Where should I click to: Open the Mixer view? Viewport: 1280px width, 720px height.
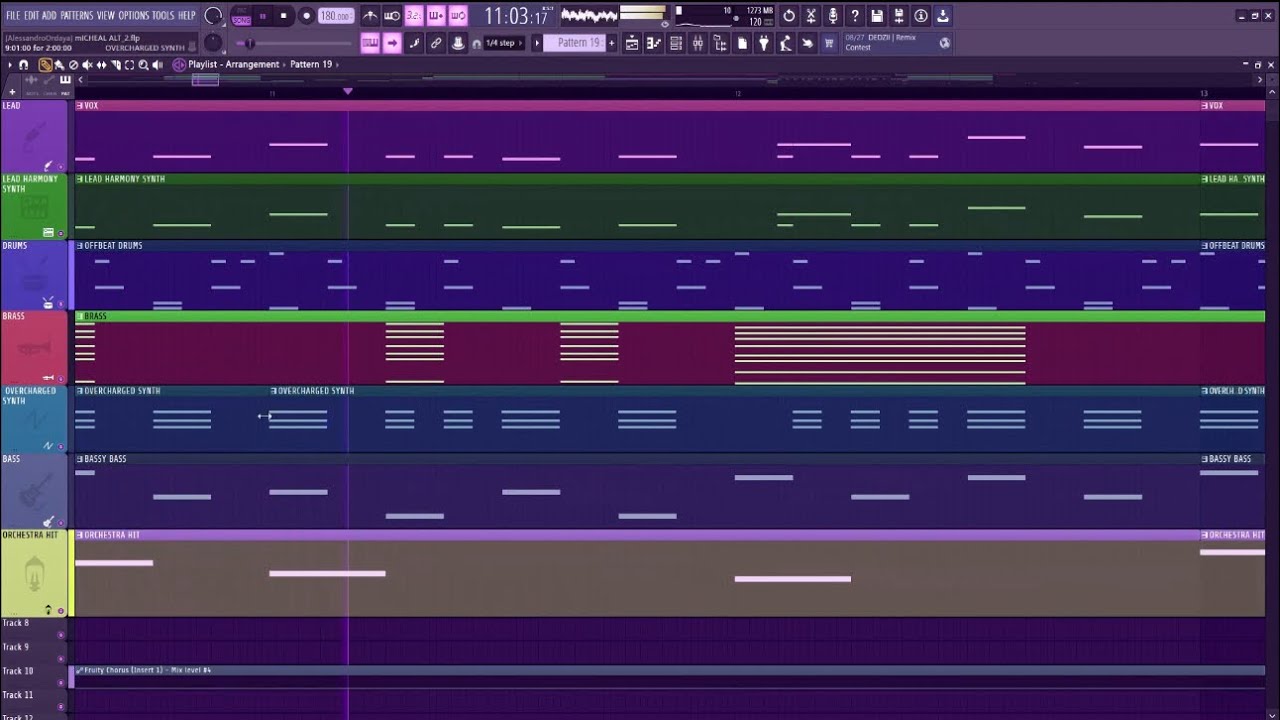[x=698, y=43]
